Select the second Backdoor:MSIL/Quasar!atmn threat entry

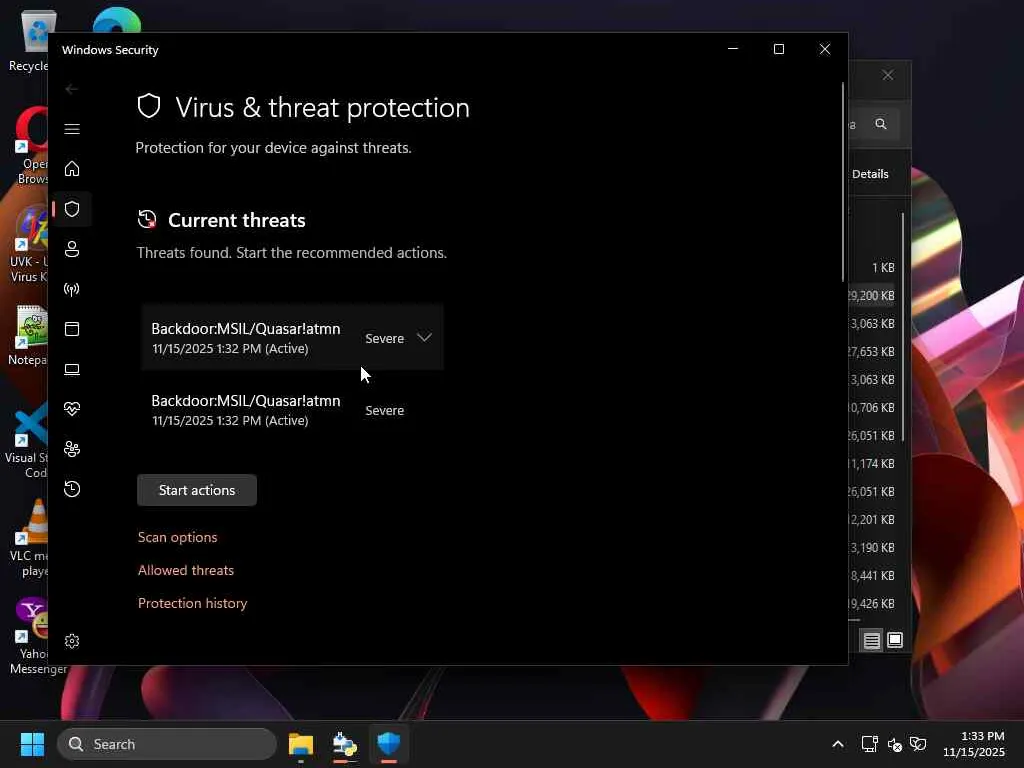292,410
